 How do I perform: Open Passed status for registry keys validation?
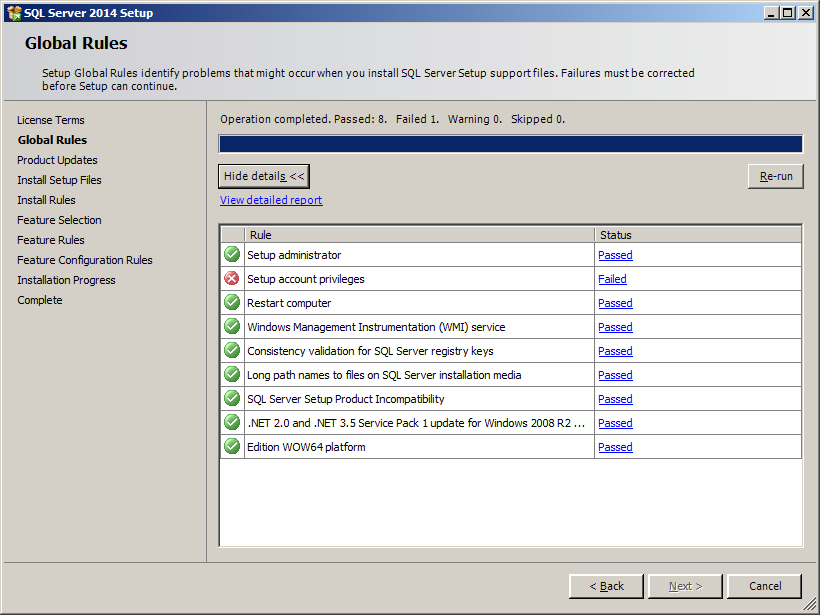pos(615,351)
